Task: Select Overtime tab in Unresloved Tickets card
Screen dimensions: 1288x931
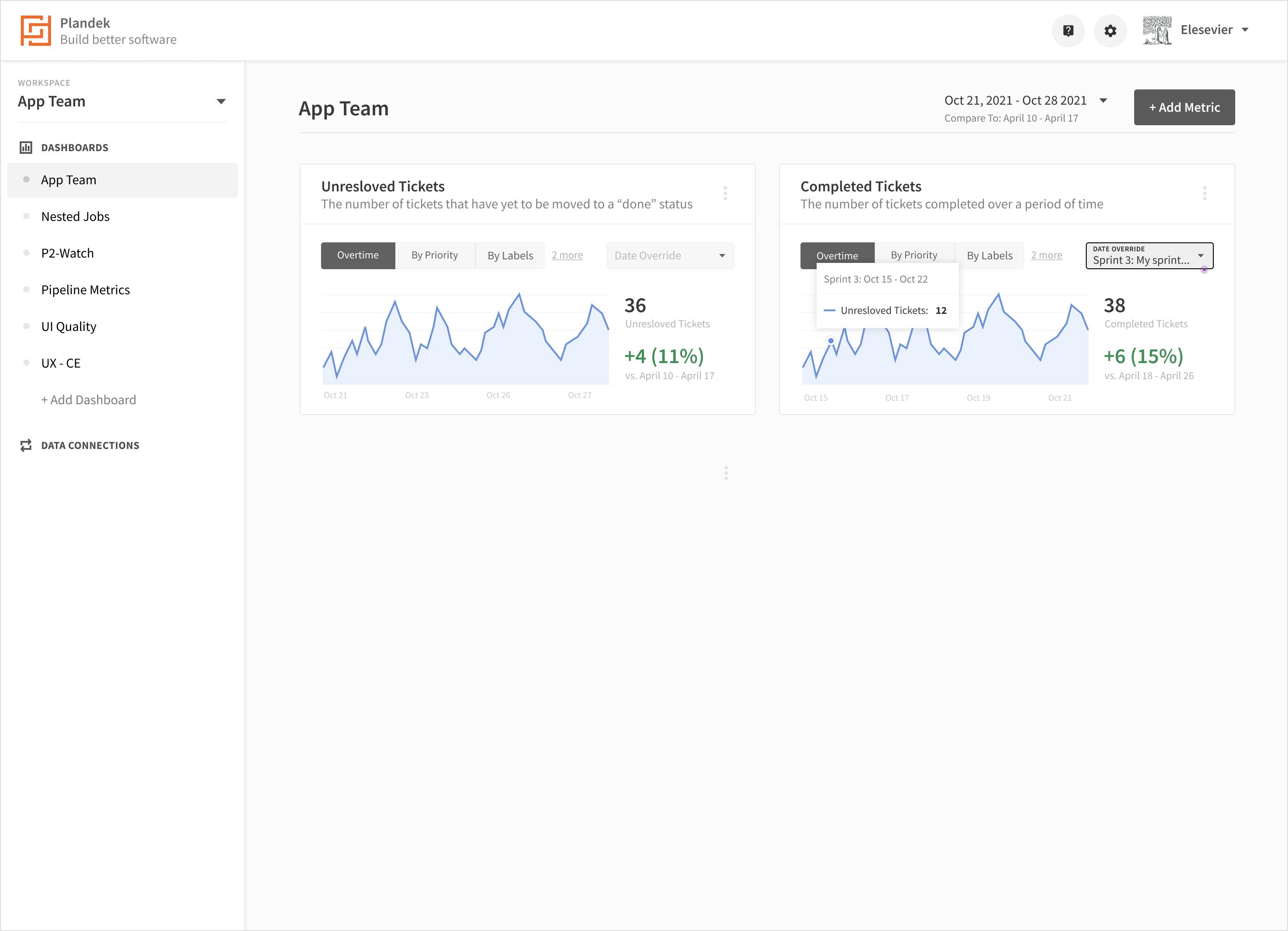Action: (x=358, y=255)
